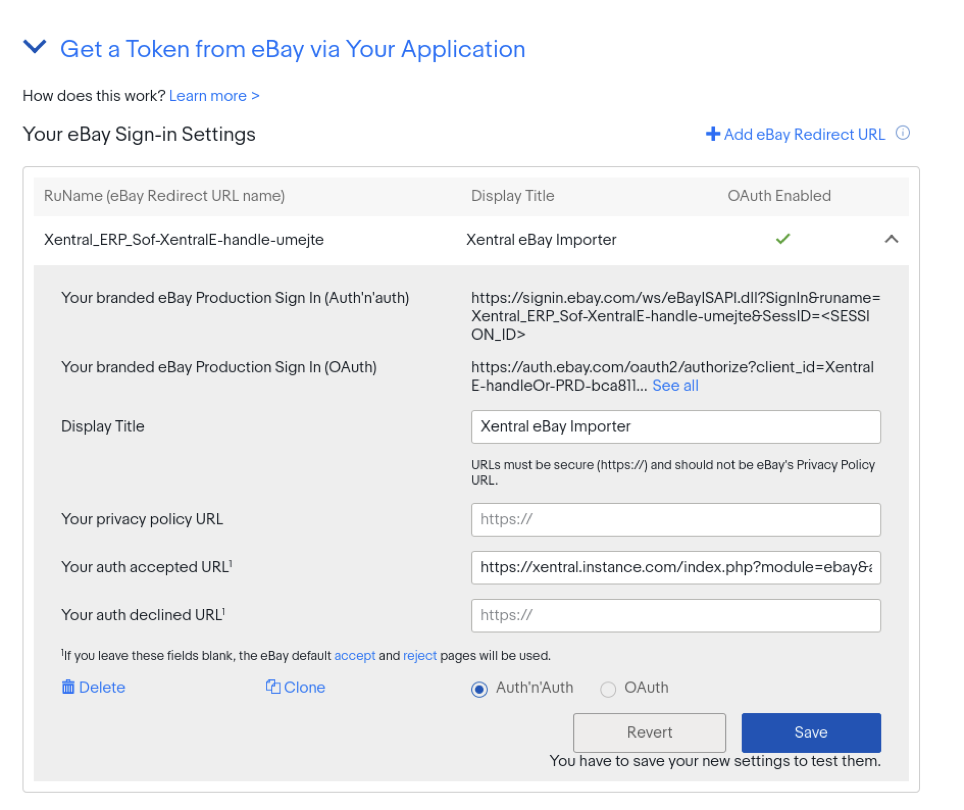Click the auth declined URL field
Screen dimensions: 964x810
[675, 615]
